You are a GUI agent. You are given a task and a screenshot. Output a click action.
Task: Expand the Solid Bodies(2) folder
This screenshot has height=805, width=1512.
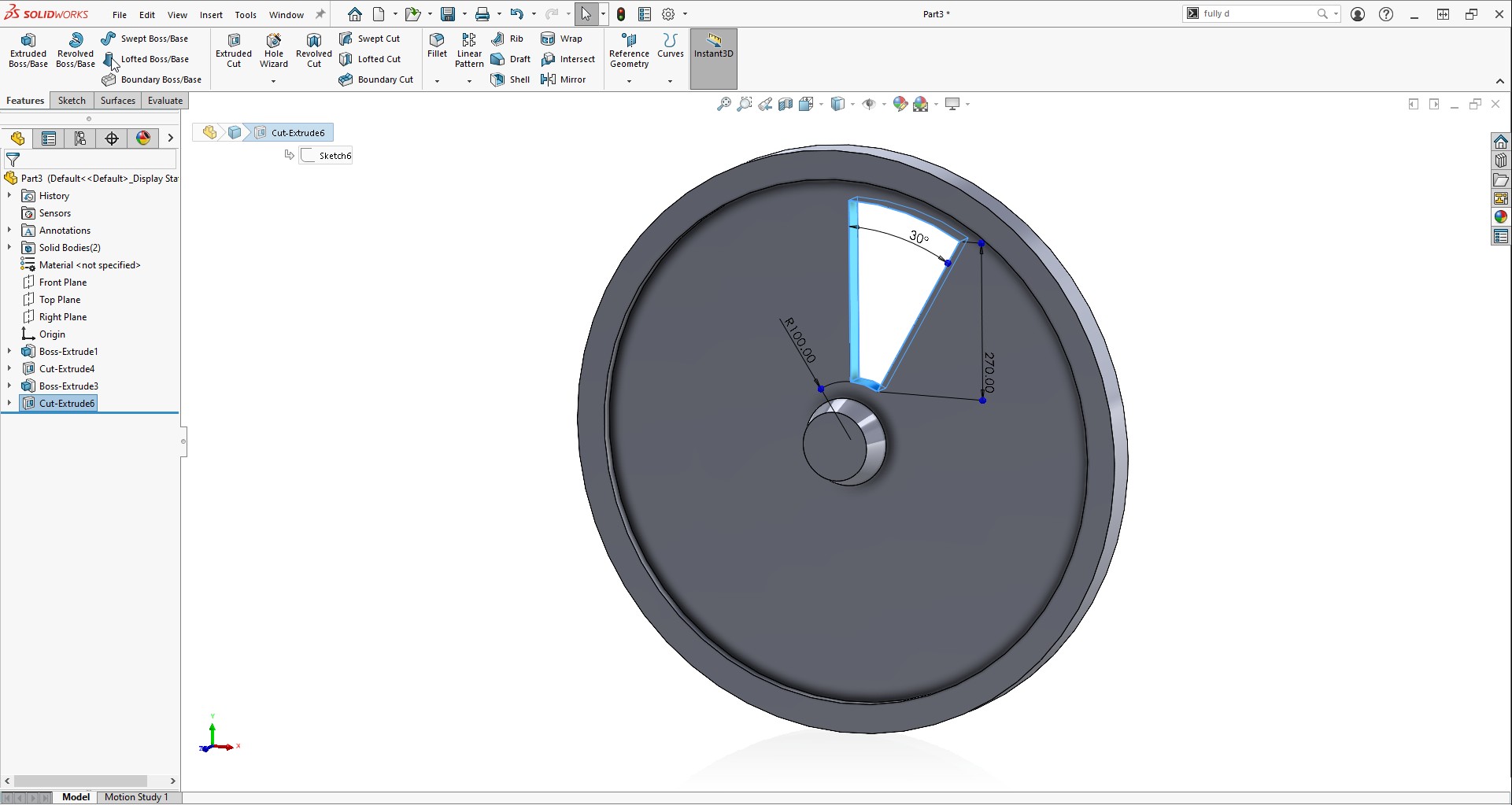coord(9,247)
